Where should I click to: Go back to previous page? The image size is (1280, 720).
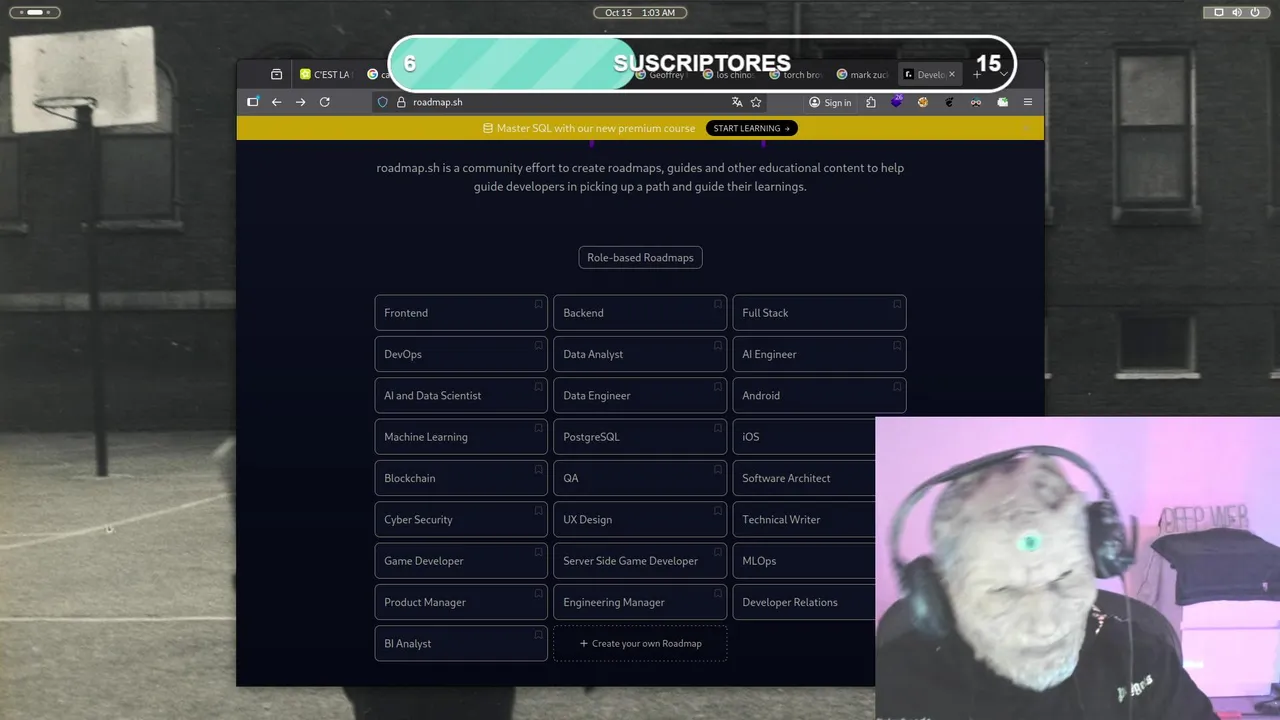(277, 102)
